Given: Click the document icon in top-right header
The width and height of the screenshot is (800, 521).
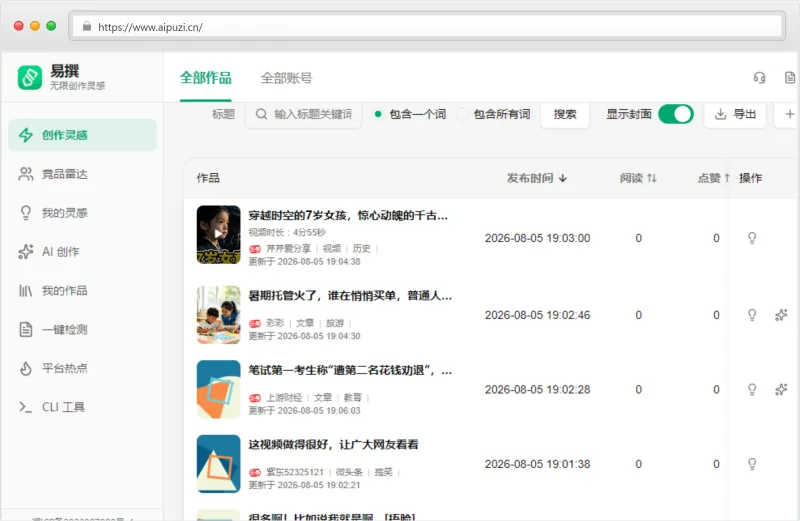Looking at the screenshot, I should (790, 78).
